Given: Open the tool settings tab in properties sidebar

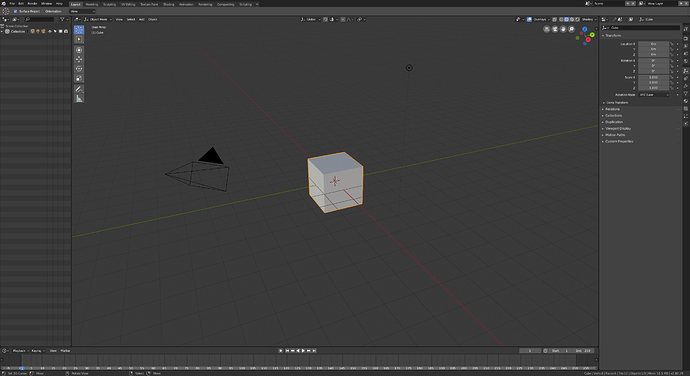Looking at the screenshot, I should click(686, 29).
